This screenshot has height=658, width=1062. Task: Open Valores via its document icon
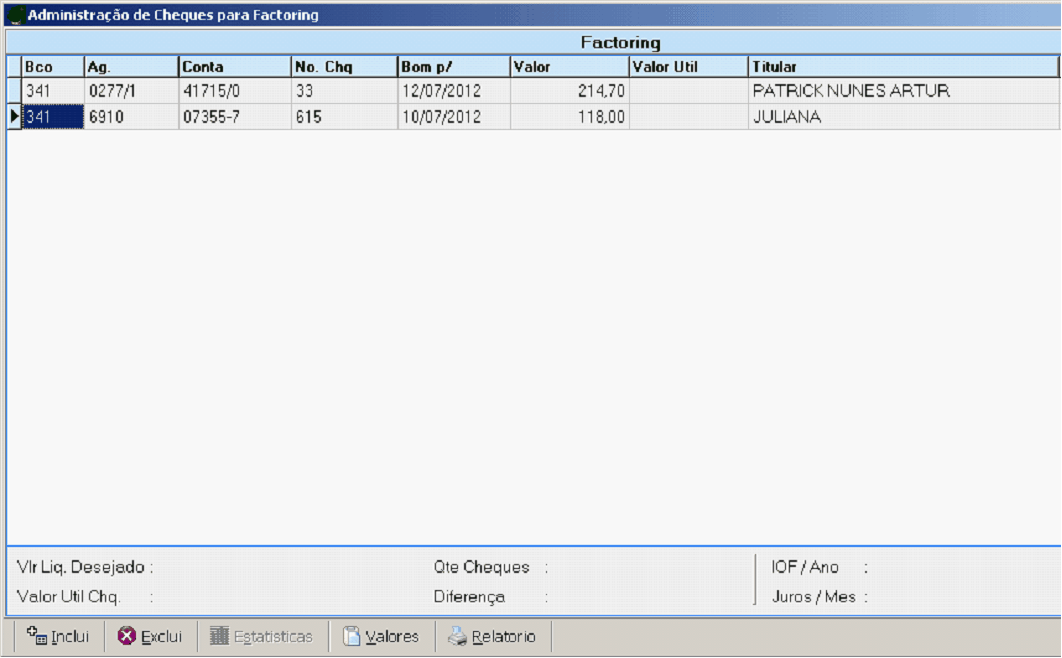click(351, 636)
